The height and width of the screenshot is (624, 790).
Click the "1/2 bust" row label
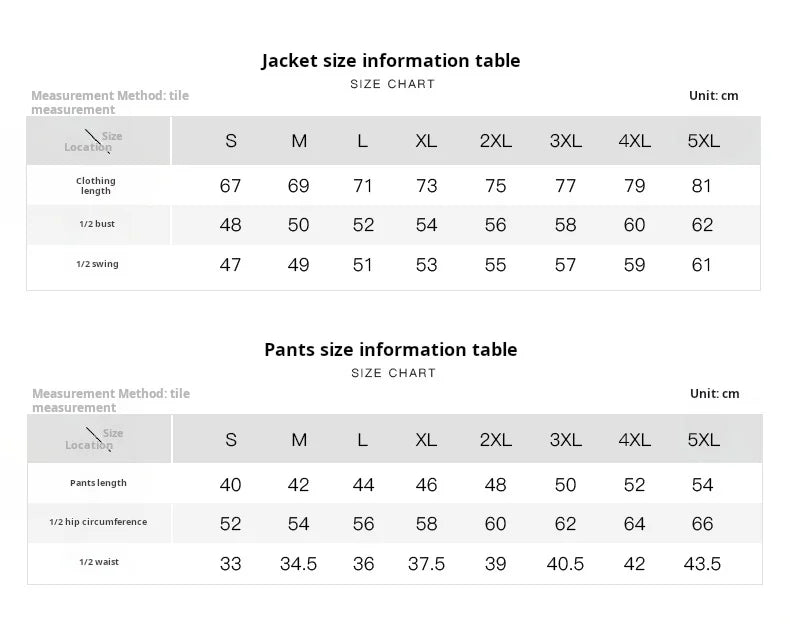97,225
